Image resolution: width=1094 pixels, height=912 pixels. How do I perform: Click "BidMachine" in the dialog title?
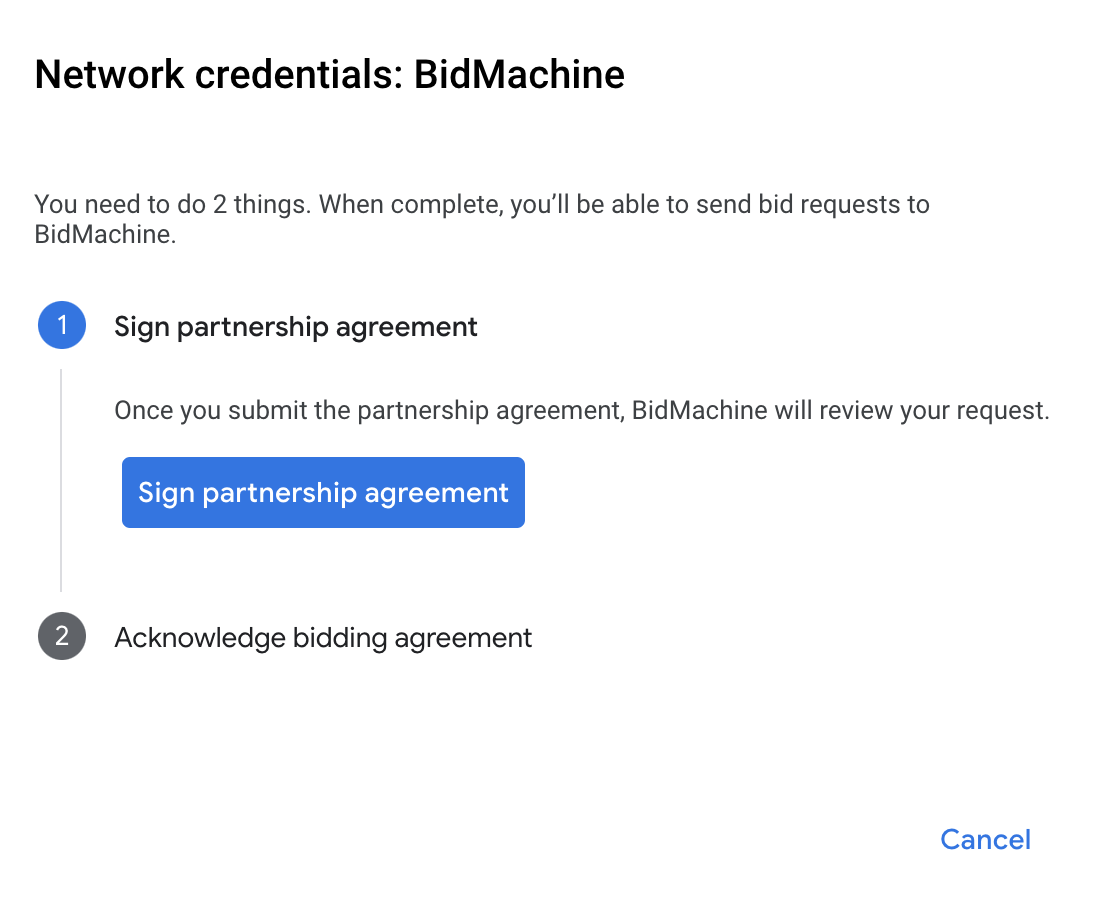point(519,75)
